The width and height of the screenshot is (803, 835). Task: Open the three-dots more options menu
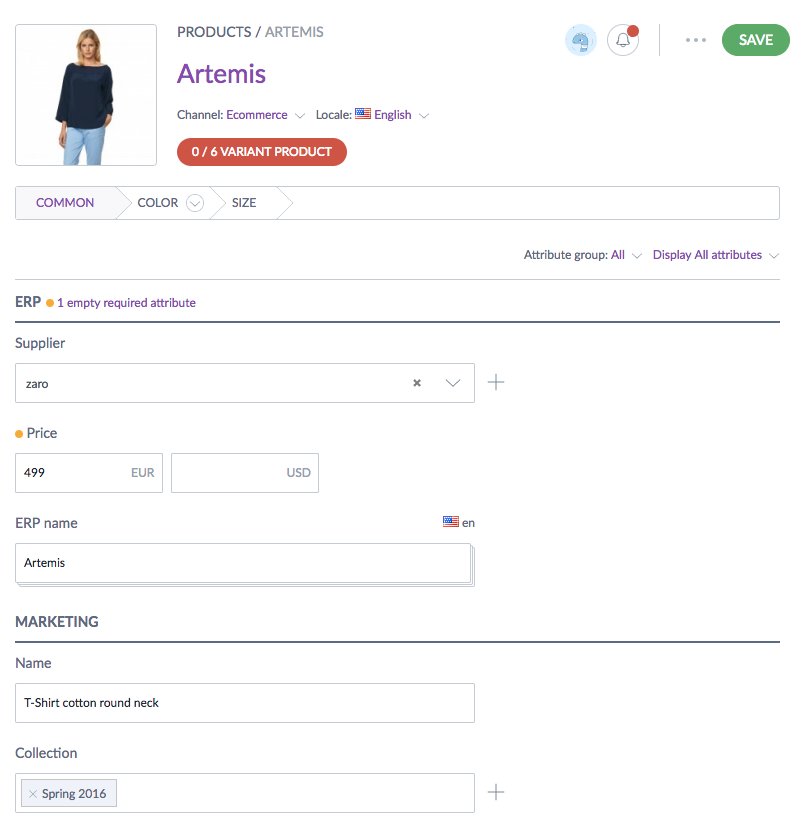coord(696,40)
